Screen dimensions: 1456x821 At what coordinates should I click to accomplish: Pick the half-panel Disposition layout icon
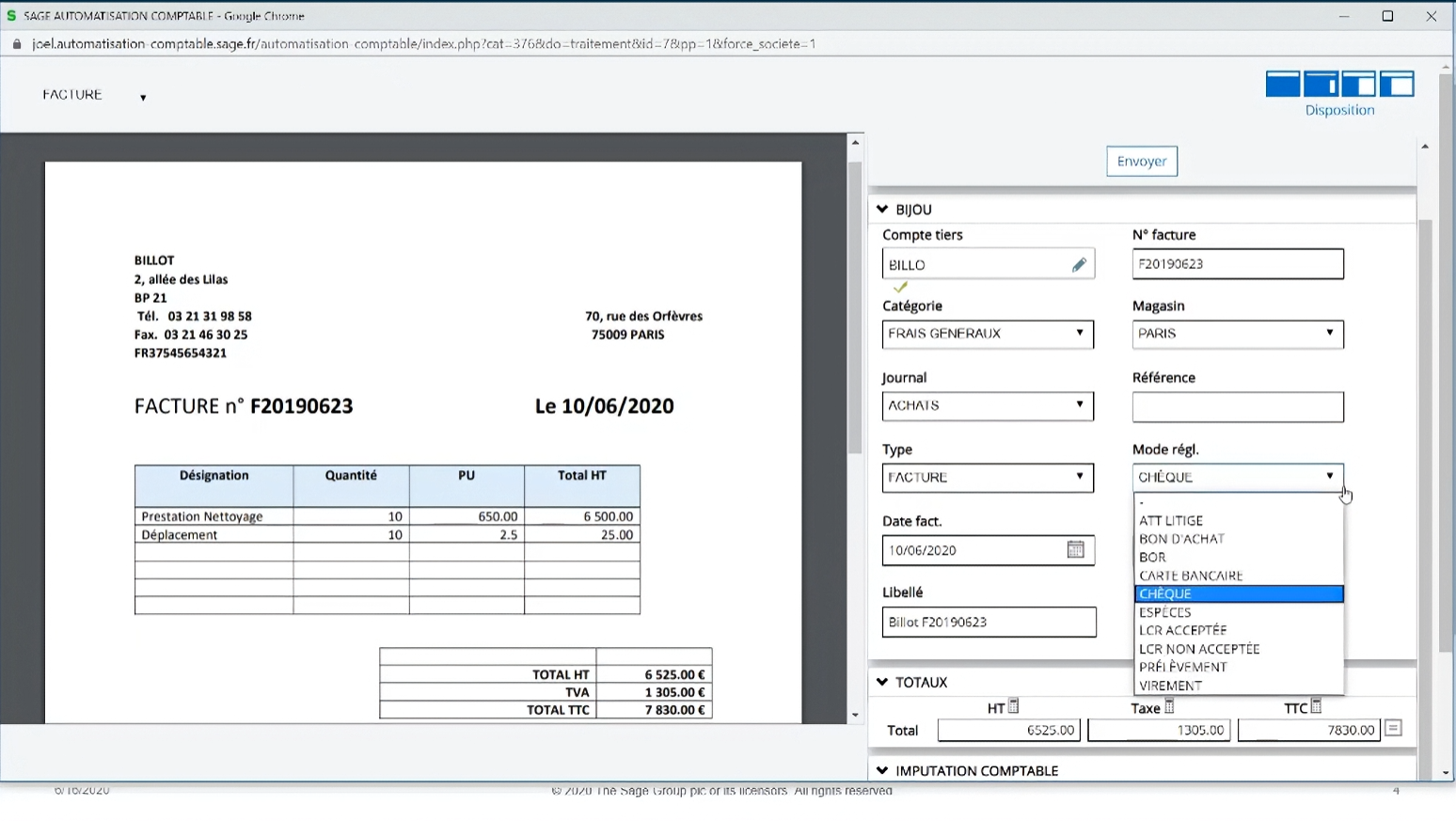[x=1358, y=85]
